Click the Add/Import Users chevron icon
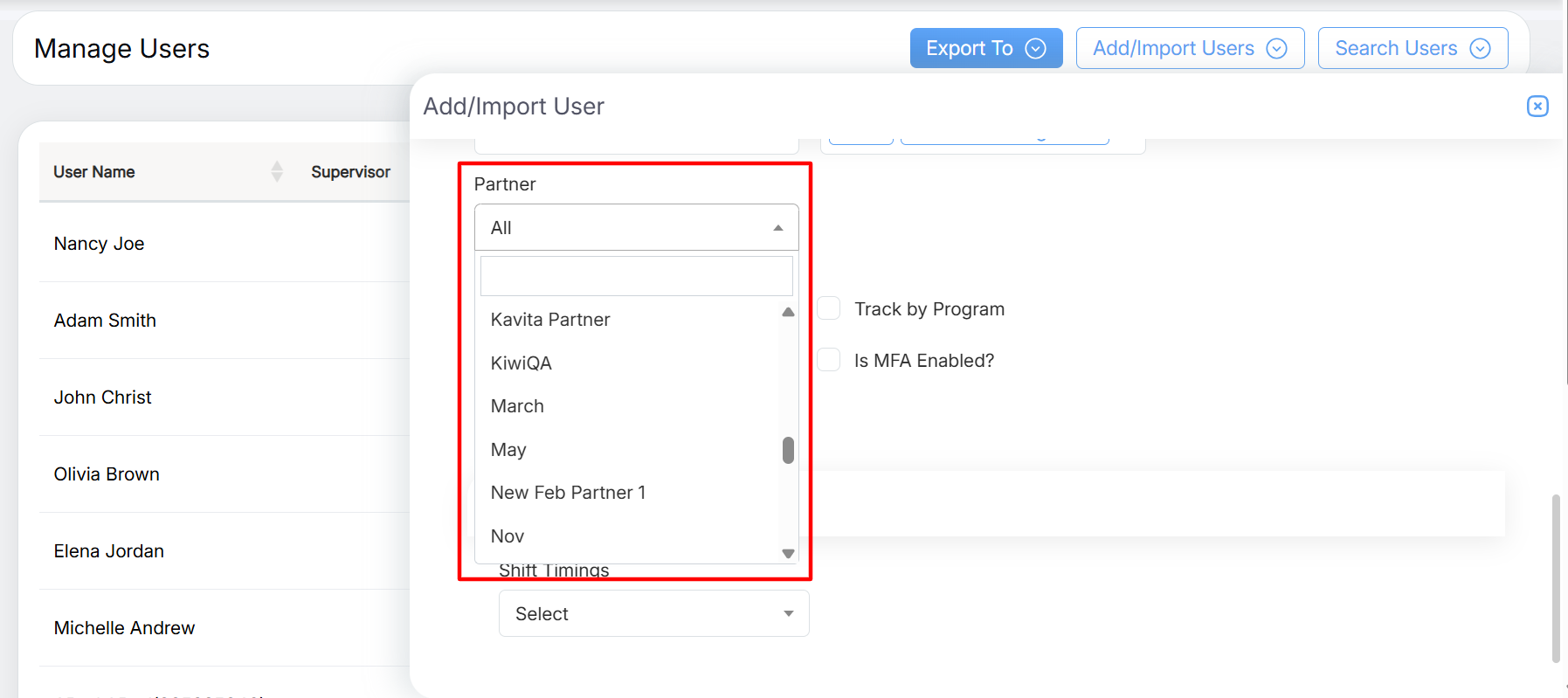 coord(1276,49)
